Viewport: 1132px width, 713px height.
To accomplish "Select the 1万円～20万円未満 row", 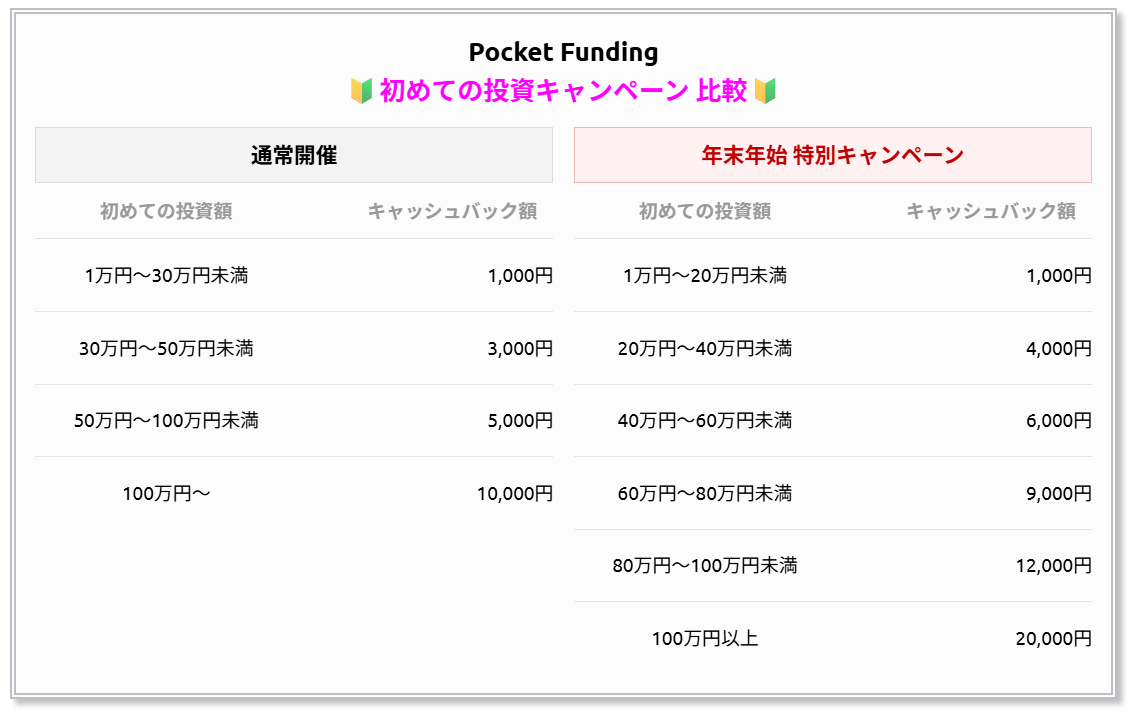I will [832, 275].
